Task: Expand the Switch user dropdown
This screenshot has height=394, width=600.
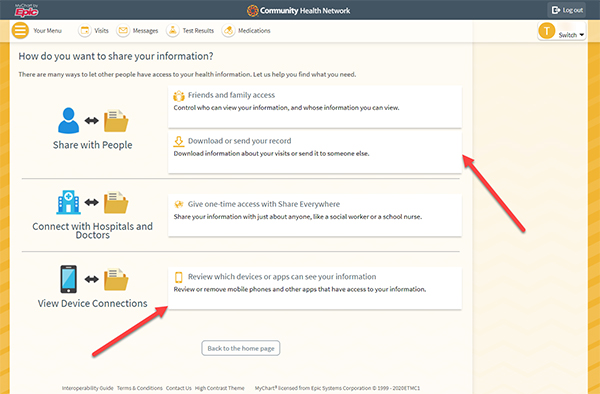Action: click(571, 35)
